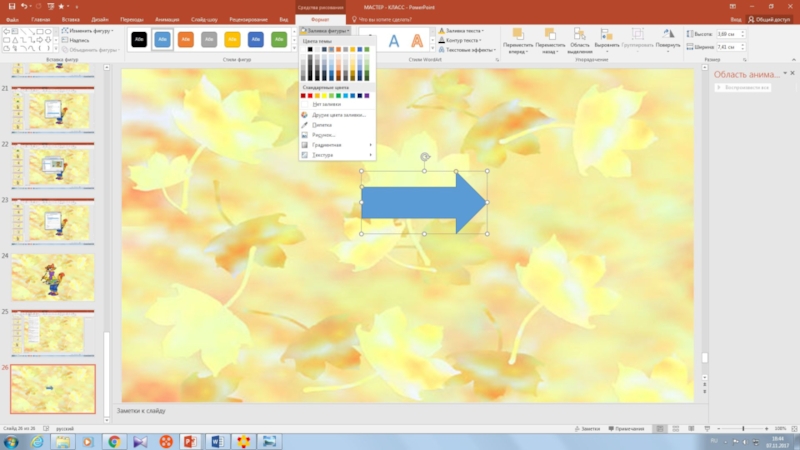Open Выровнять align objects menu
800x450 pixels.
click(x=607, y=41)
